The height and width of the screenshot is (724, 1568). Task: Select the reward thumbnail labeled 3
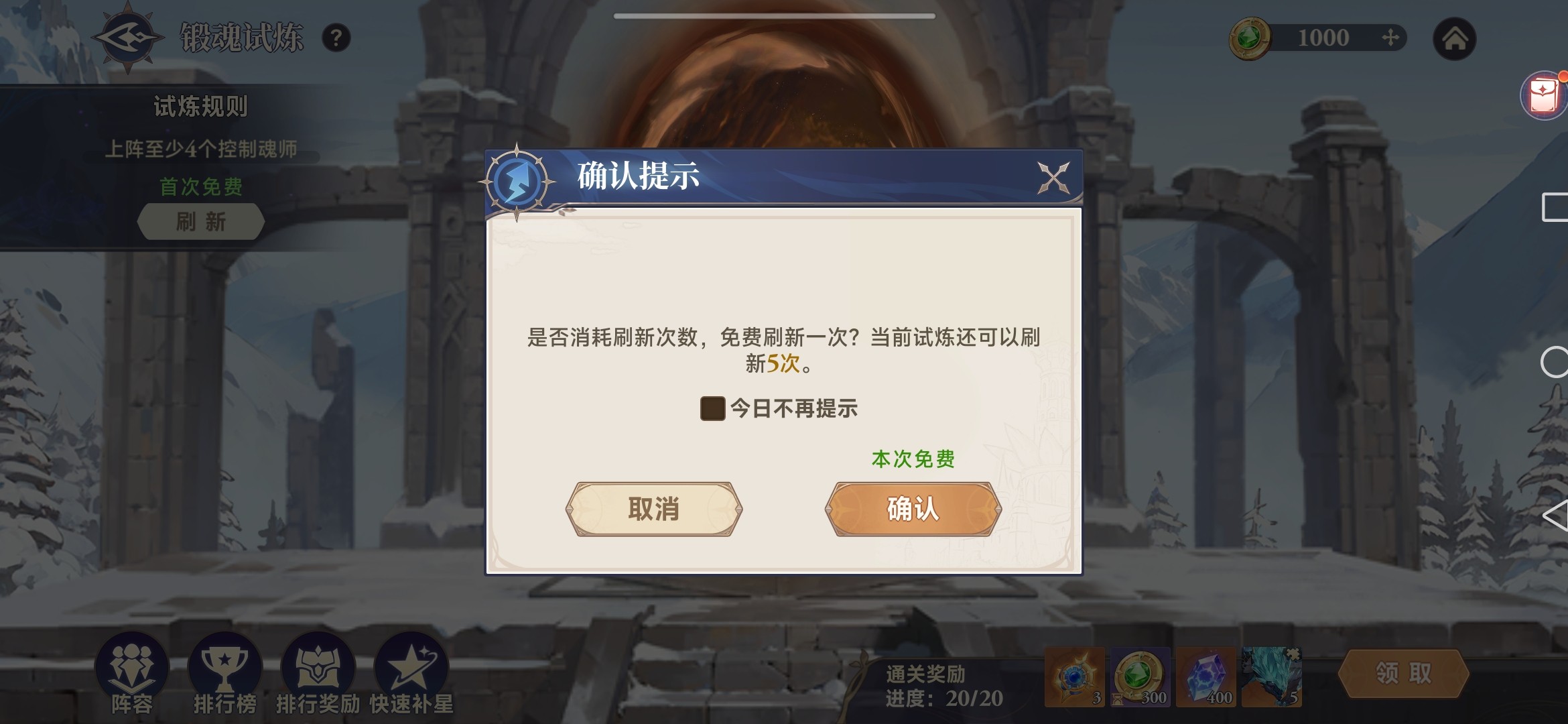(x=1075, y=677)
